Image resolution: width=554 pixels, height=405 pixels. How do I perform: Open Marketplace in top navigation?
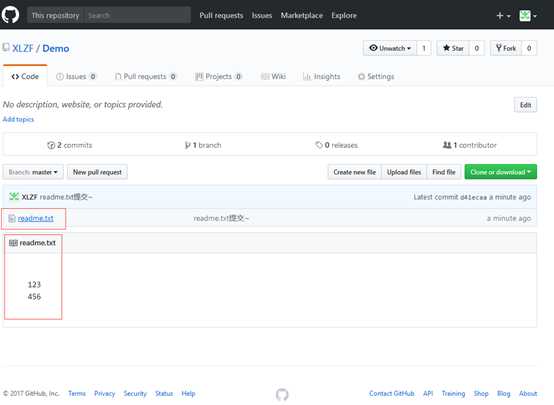pos(302,16)
